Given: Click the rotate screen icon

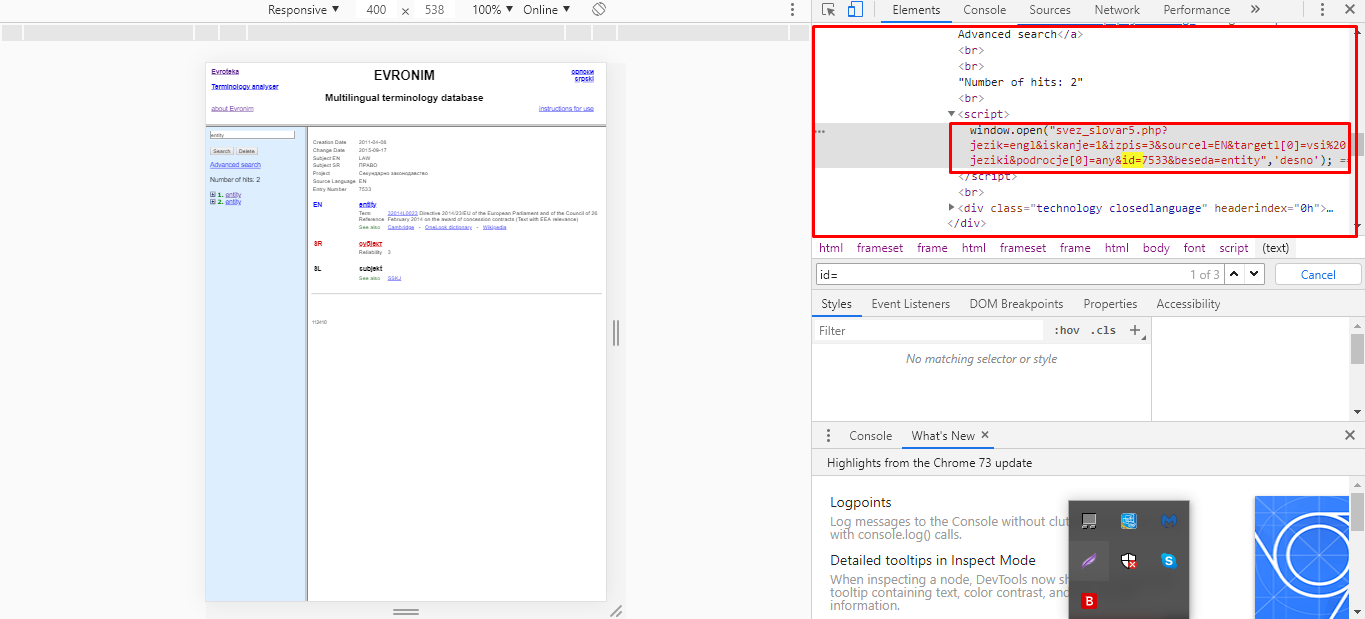Looking at the screenshot, I should click(598, 9).
